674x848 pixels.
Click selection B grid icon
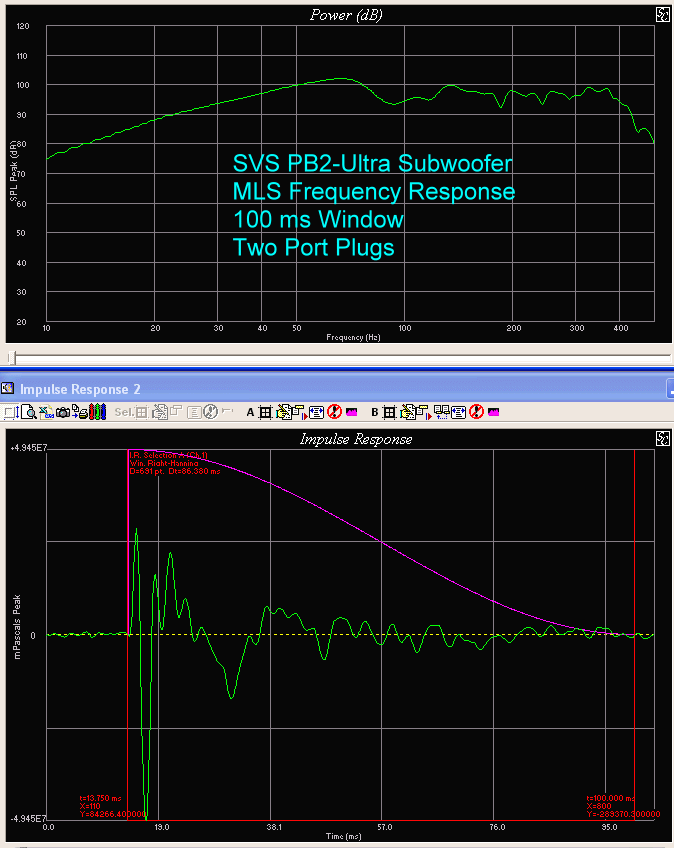tap(390, 413)
